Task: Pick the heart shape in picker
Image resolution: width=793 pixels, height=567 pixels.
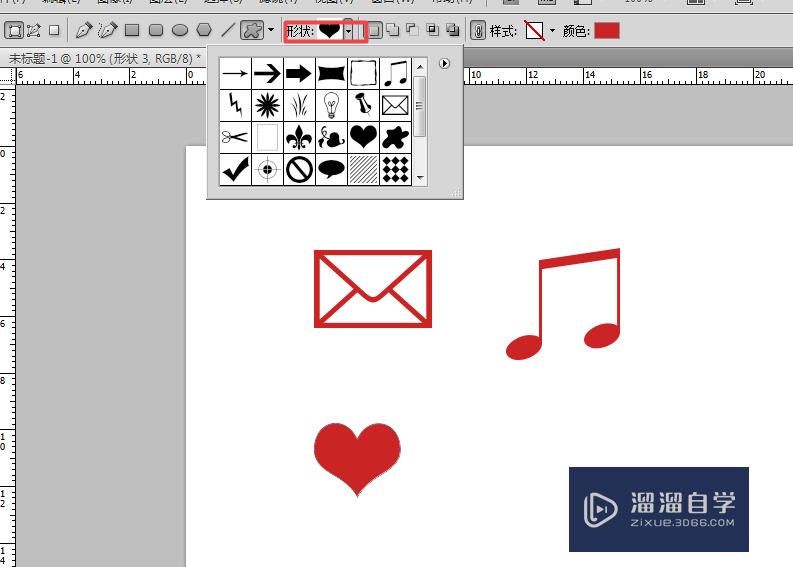Action: pos(363,137)
